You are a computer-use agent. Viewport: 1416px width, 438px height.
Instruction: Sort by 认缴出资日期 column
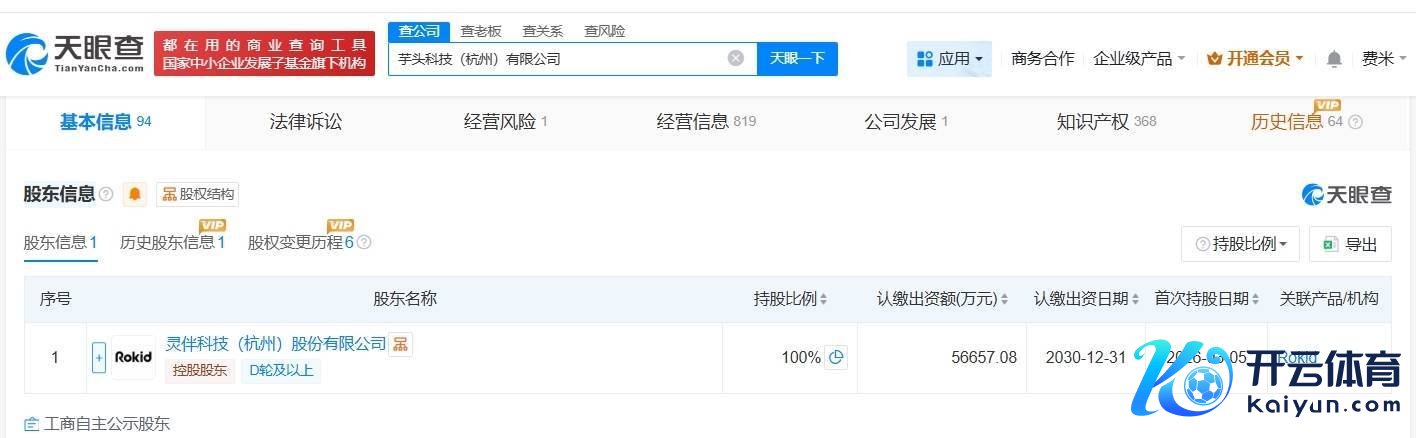point(1087,299)
